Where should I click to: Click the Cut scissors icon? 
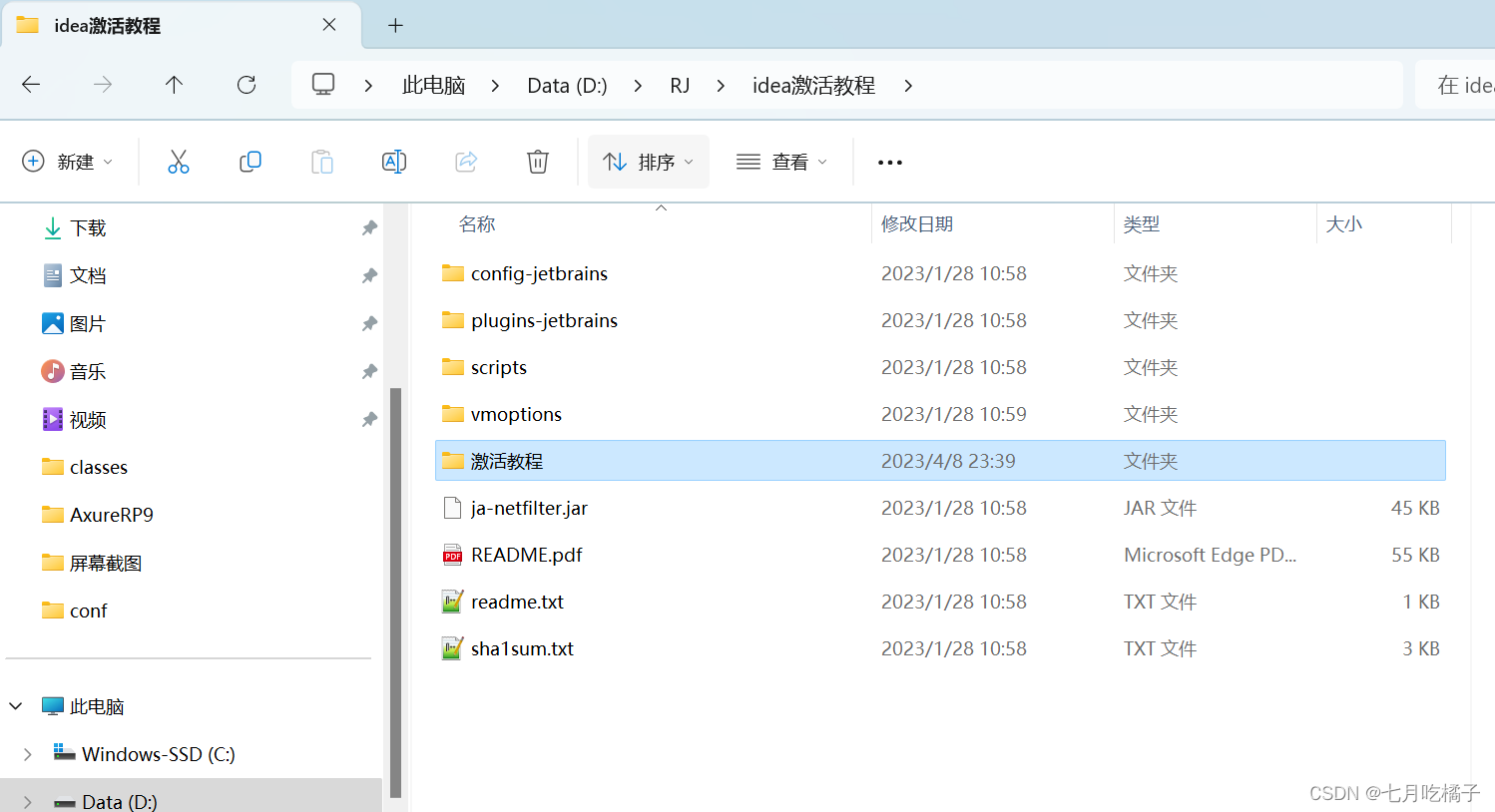pos(179,162)
